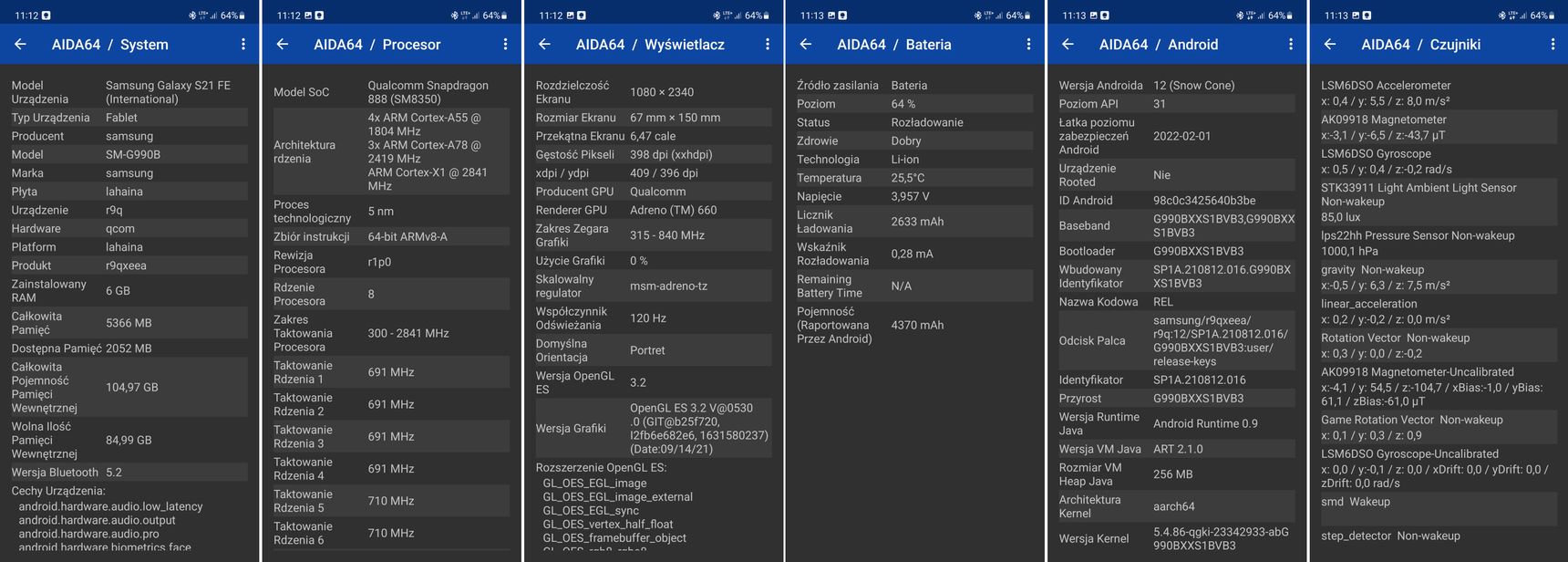Tap back arrow in Procesor screen
The height and width of the screenshot is (562, 1568).
pyautogui.click(x=283, y=44)
